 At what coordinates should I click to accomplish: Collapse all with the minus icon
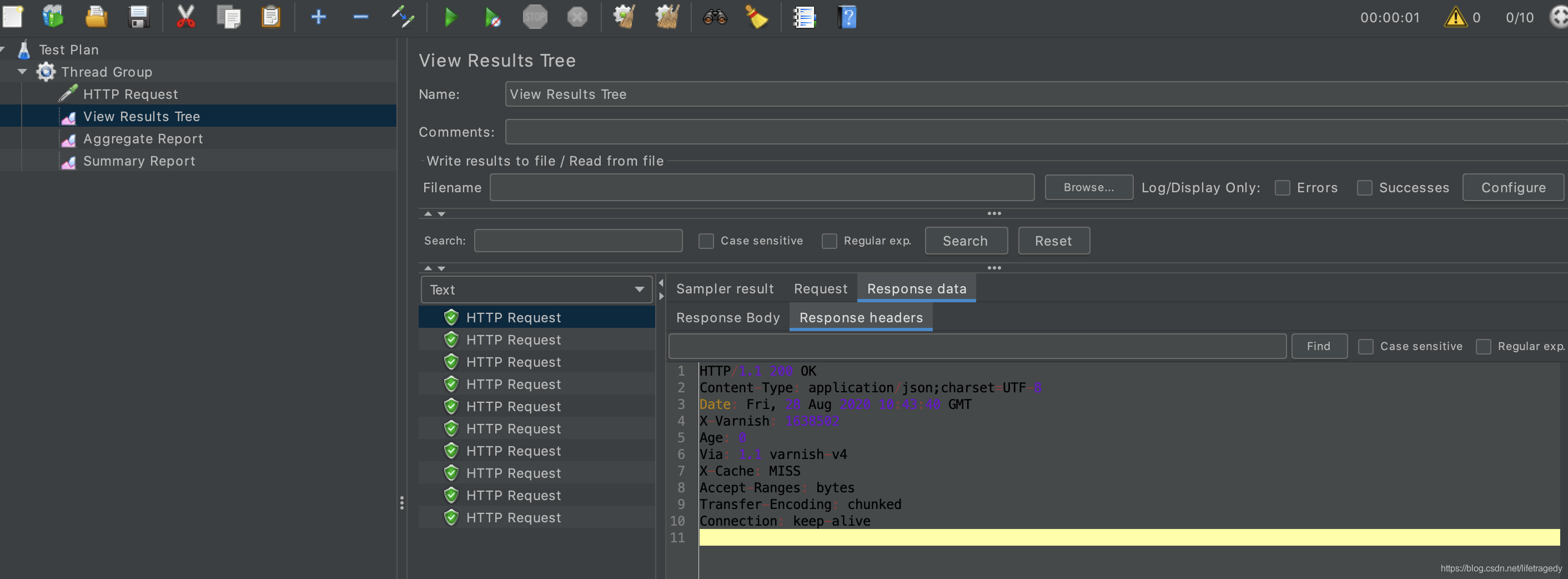click(x=361, y=17)
